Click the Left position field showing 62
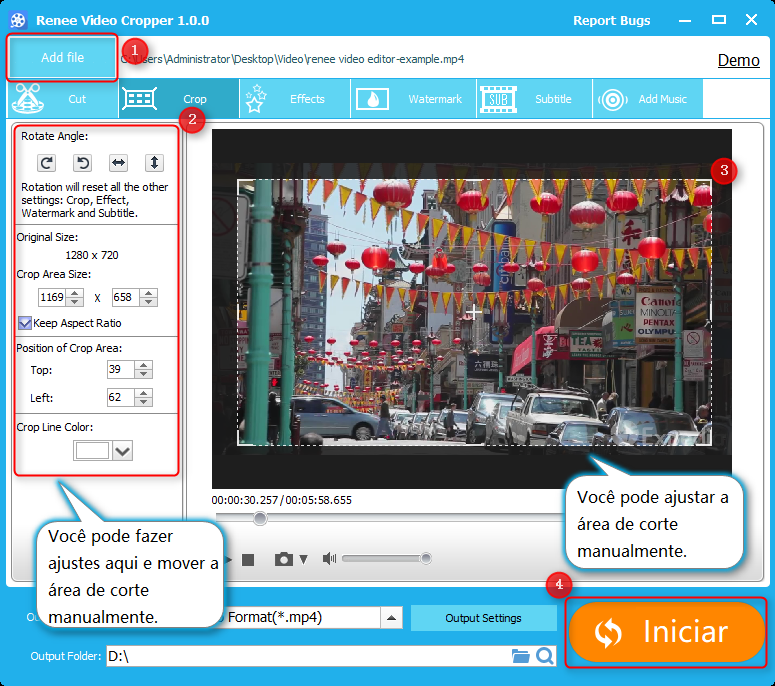The height and width of the screenshot is (686, 775). pos(121,397)
